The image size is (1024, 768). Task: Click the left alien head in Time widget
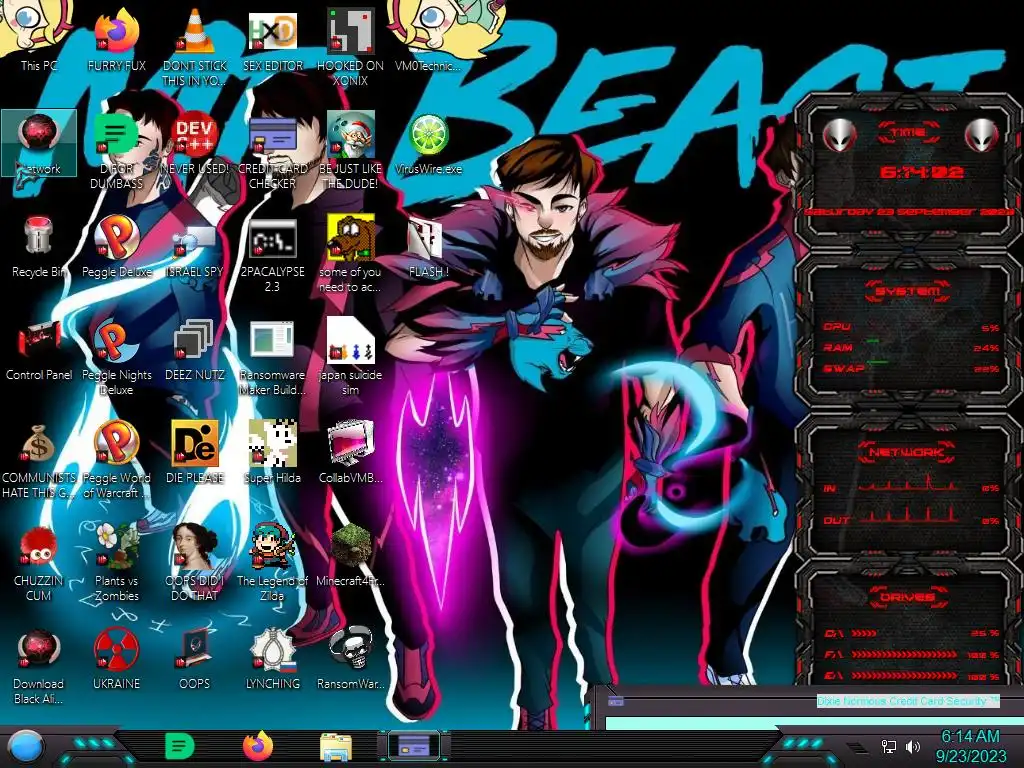pyautogui.click(x=839, y=135)
